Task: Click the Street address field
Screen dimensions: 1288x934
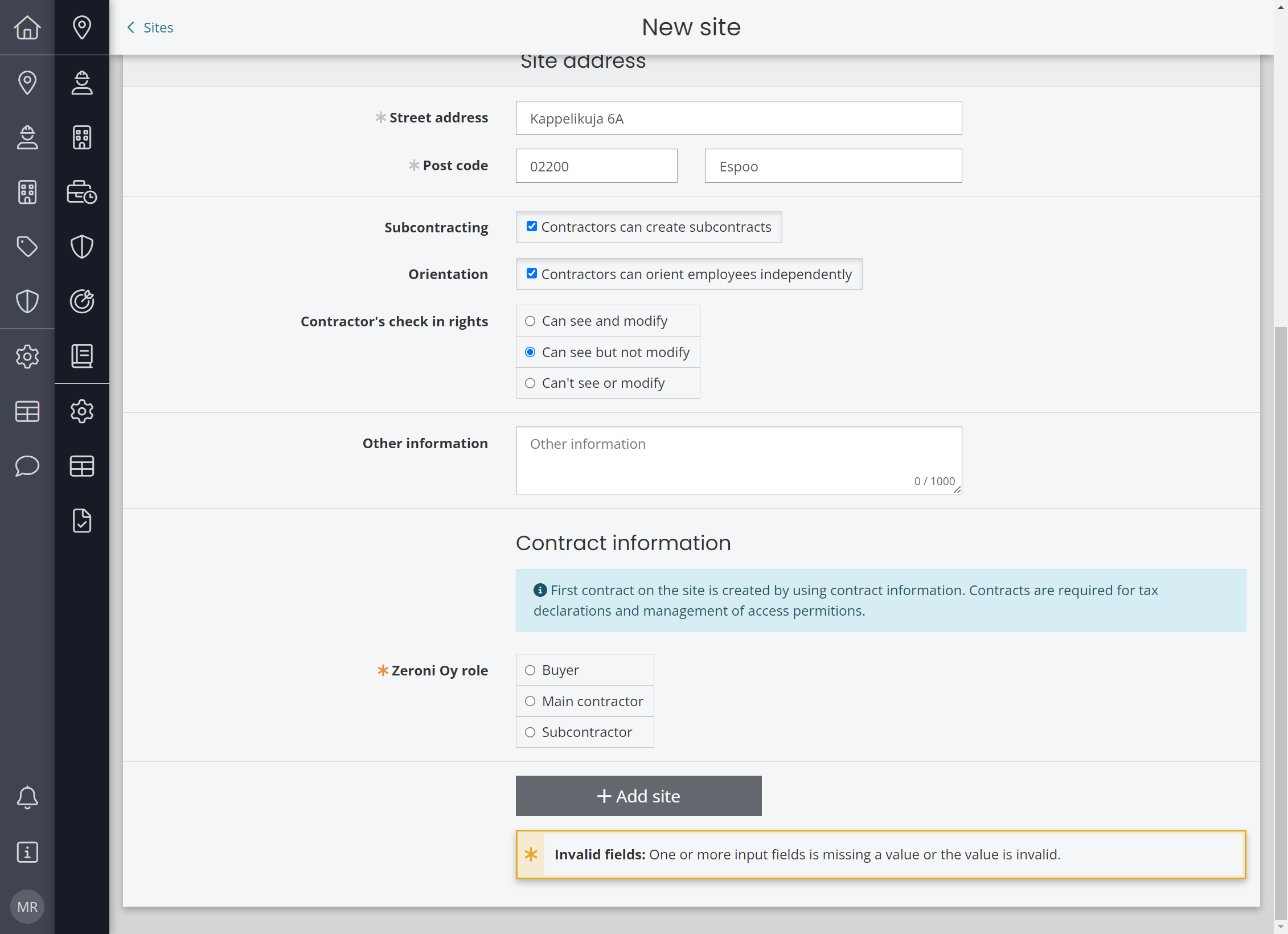Action: [x=739, y=118]
